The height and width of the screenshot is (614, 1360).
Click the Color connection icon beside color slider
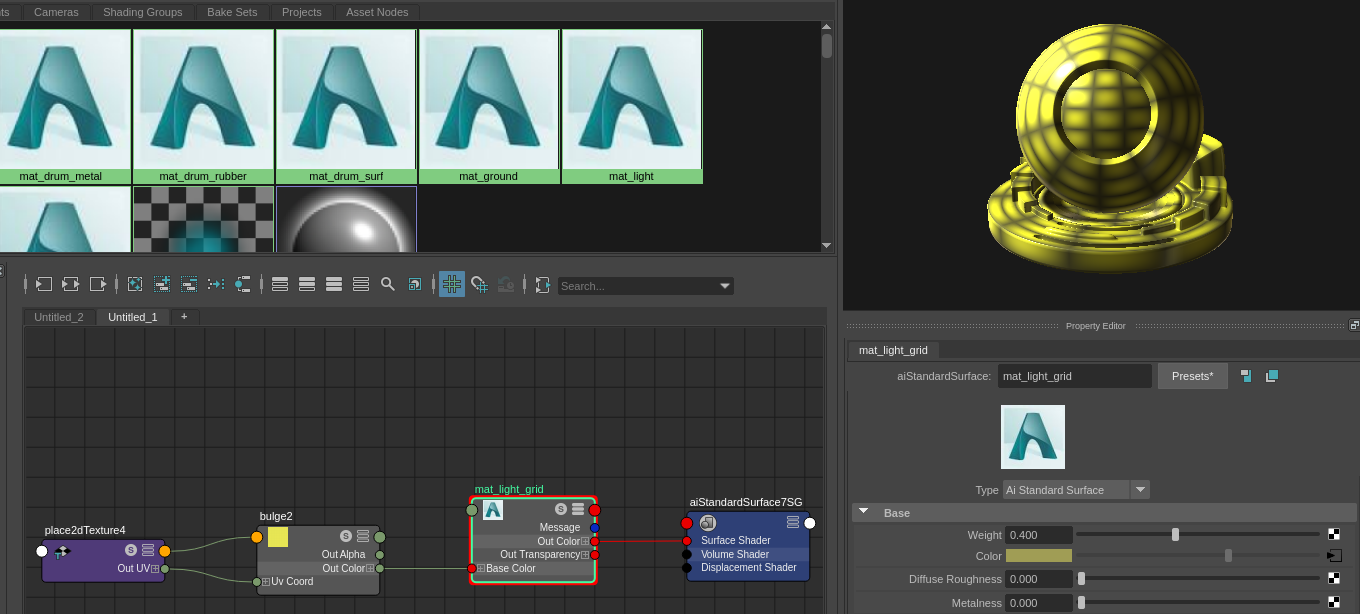[x=1334, y=556]
